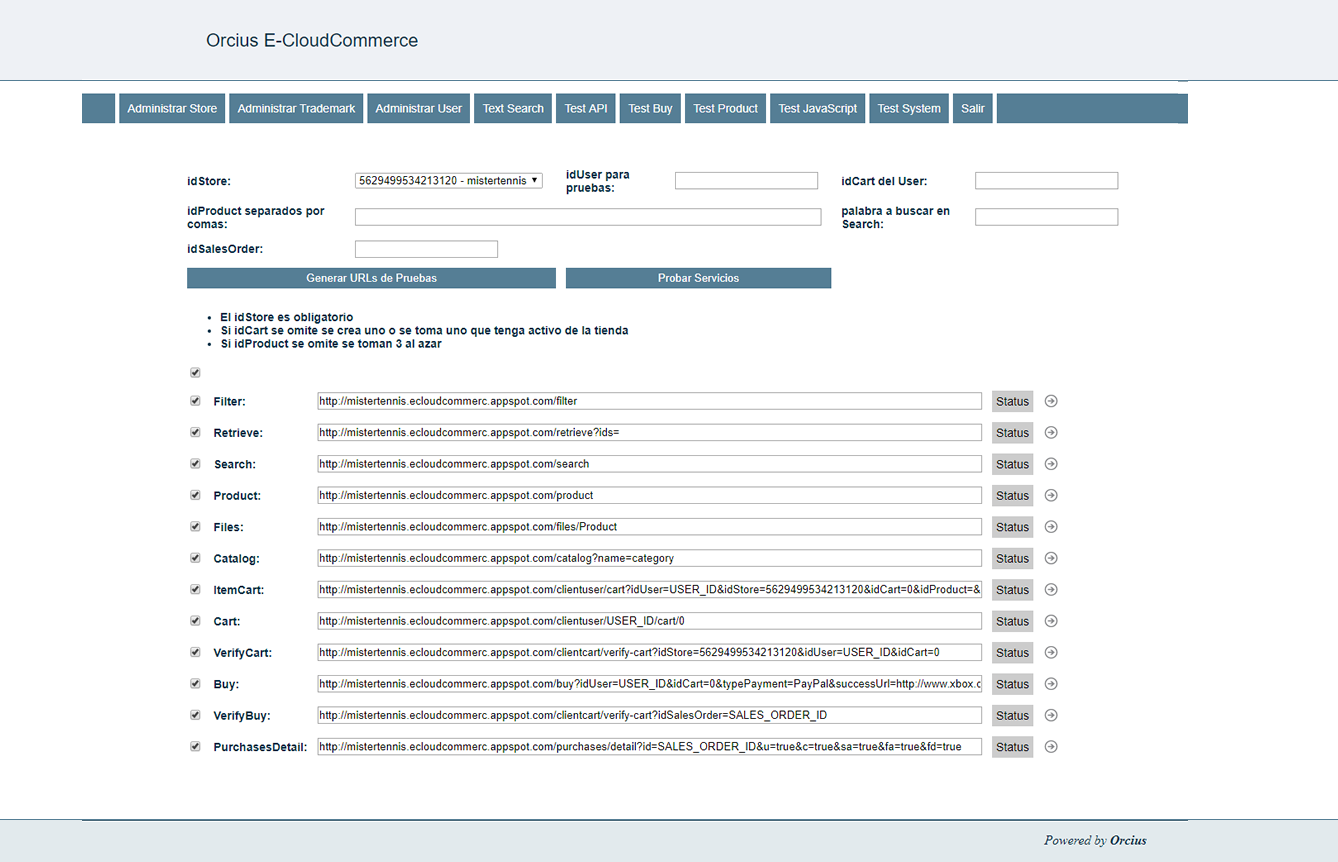The image size is (1338, 862).
Task: Open Administrar Store menu
Action: tap(172, 108)
